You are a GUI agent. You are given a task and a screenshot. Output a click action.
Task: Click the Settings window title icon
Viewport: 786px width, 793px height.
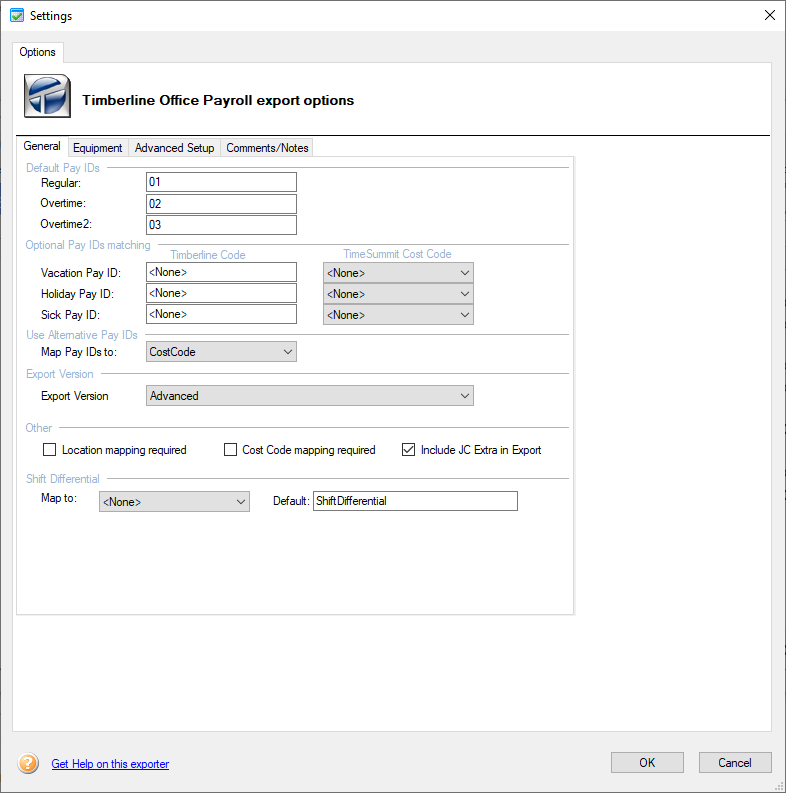[17, 16]
